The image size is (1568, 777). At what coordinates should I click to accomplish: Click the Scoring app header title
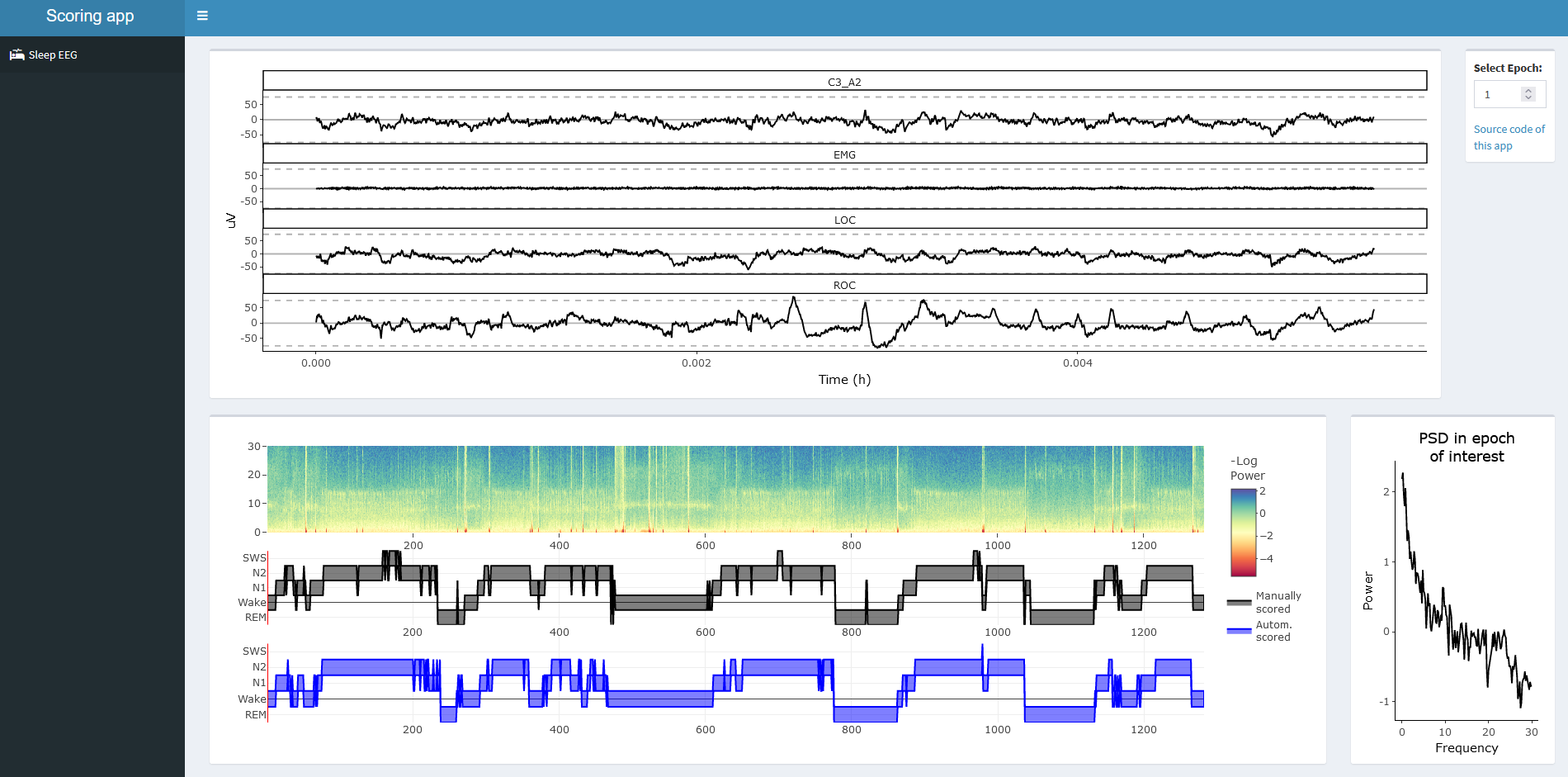90,16
